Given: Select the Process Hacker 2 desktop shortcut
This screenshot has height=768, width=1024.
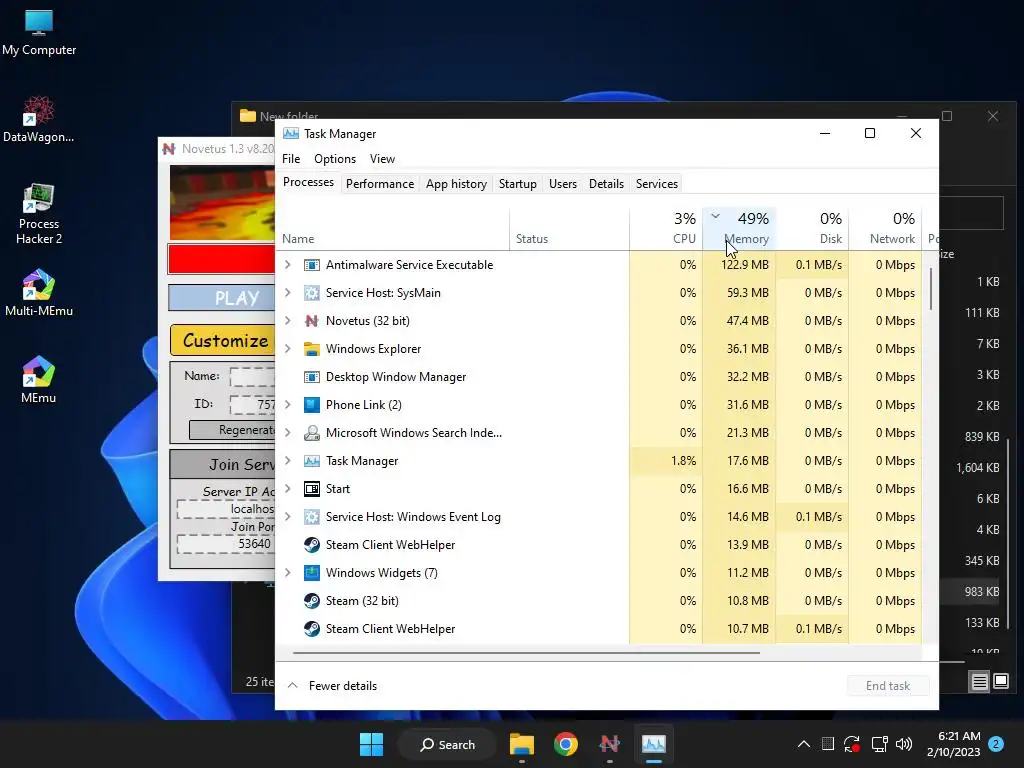Looking at the screenshot, I should 39,214.
